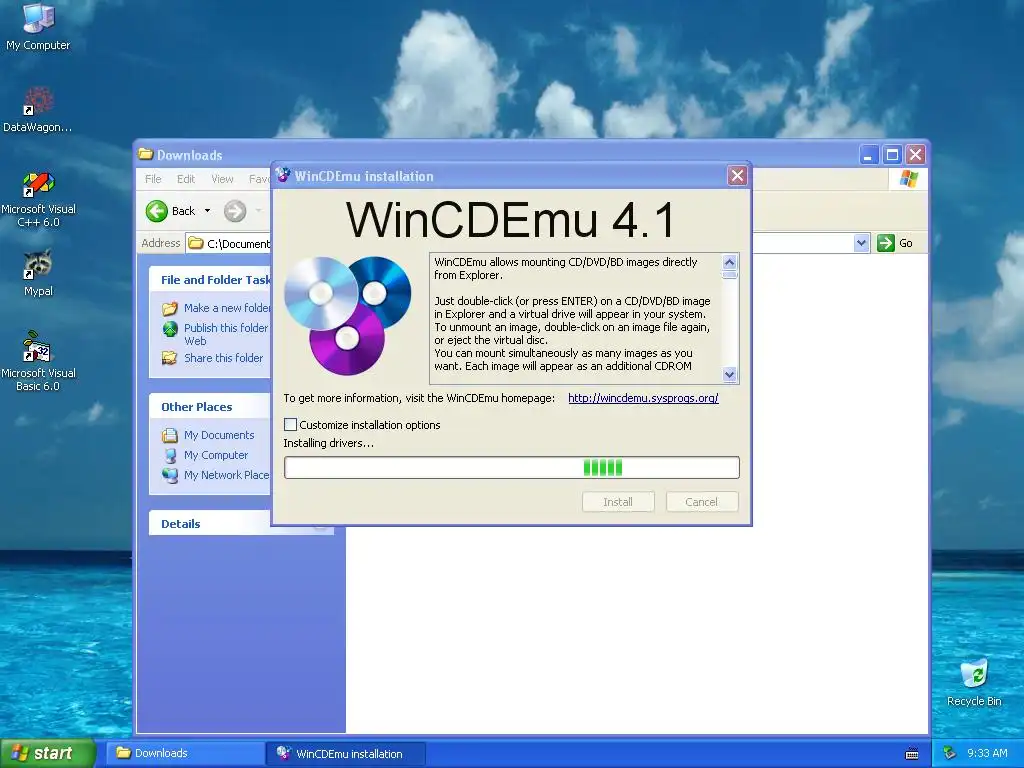The width and height of the screenshot is (1024, 768).
Task: Switch to Downloads taskbar button
Action: pos(185,753)
